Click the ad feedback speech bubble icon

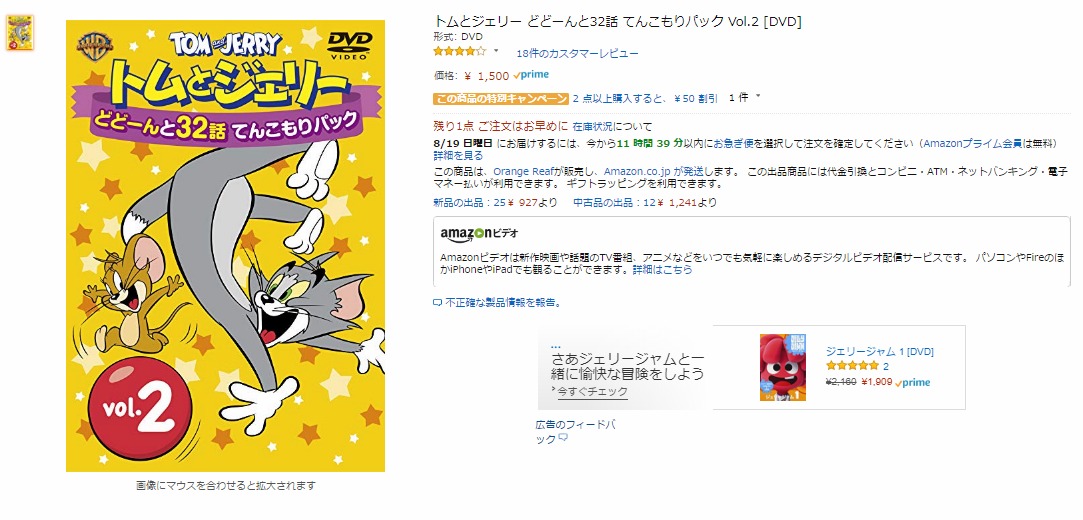pos(563,438)
